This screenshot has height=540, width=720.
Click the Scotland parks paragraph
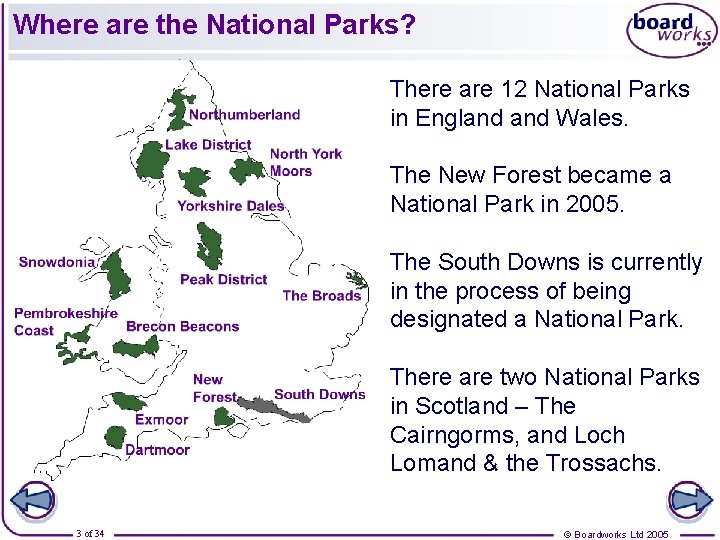point(545,420)
